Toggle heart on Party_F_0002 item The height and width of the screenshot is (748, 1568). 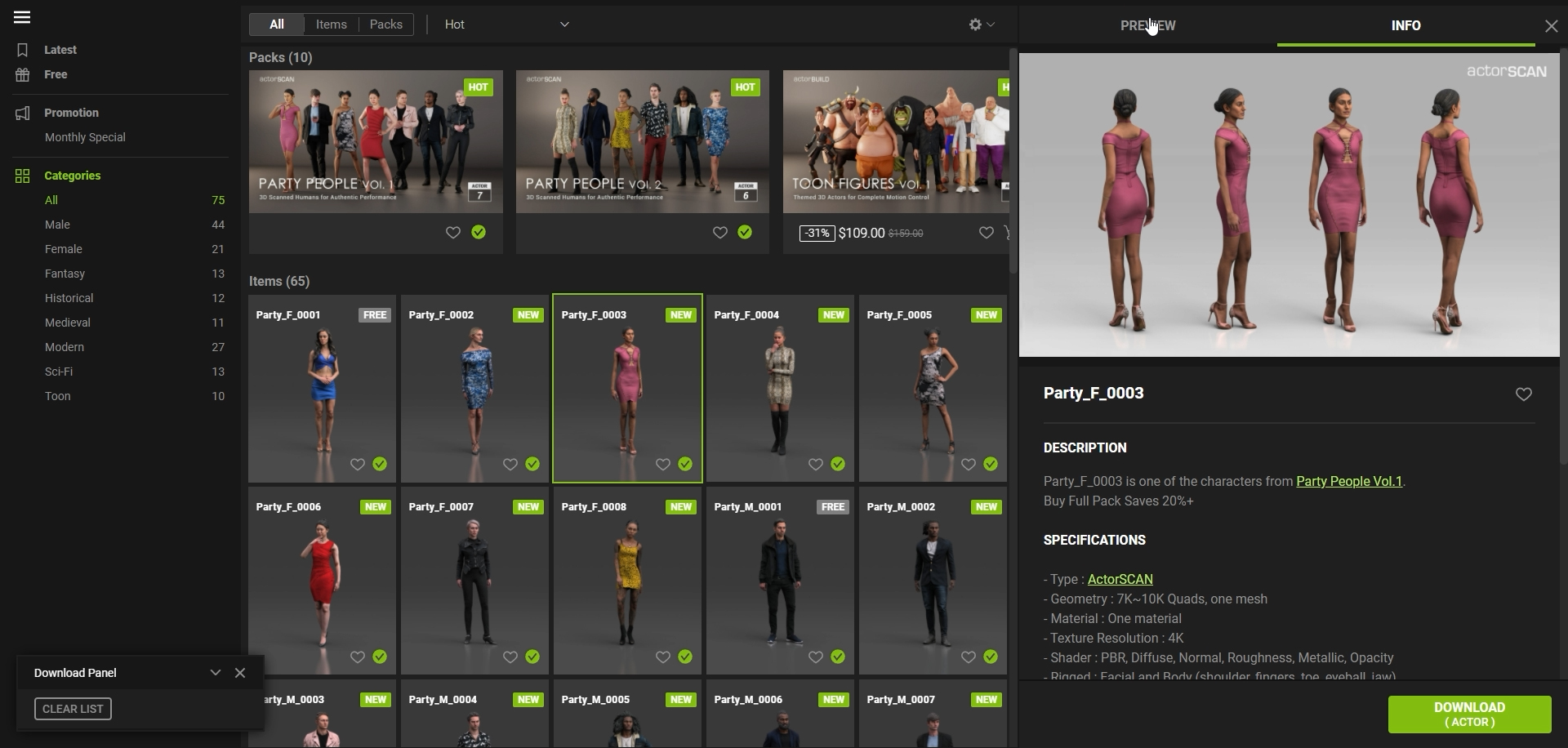510,465
